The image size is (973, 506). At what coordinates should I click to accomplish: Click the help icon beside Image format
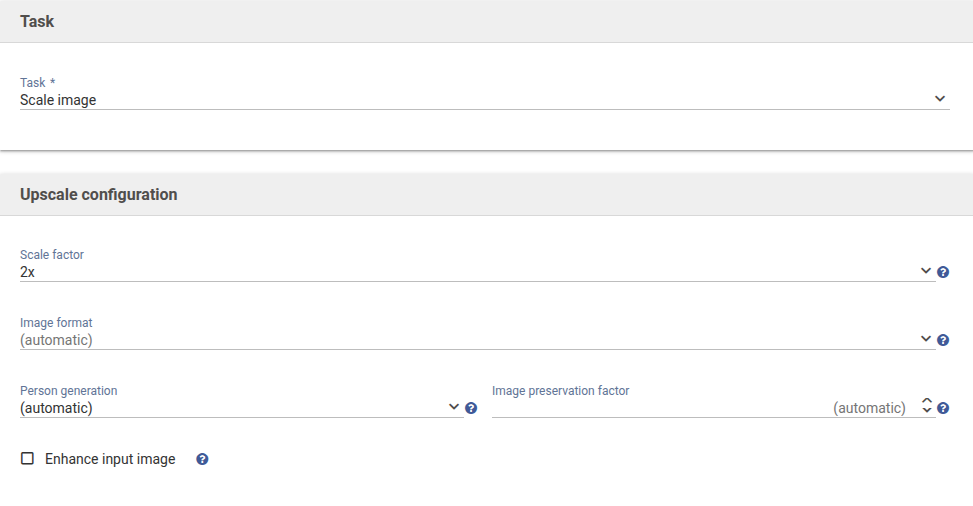point(943,340)
